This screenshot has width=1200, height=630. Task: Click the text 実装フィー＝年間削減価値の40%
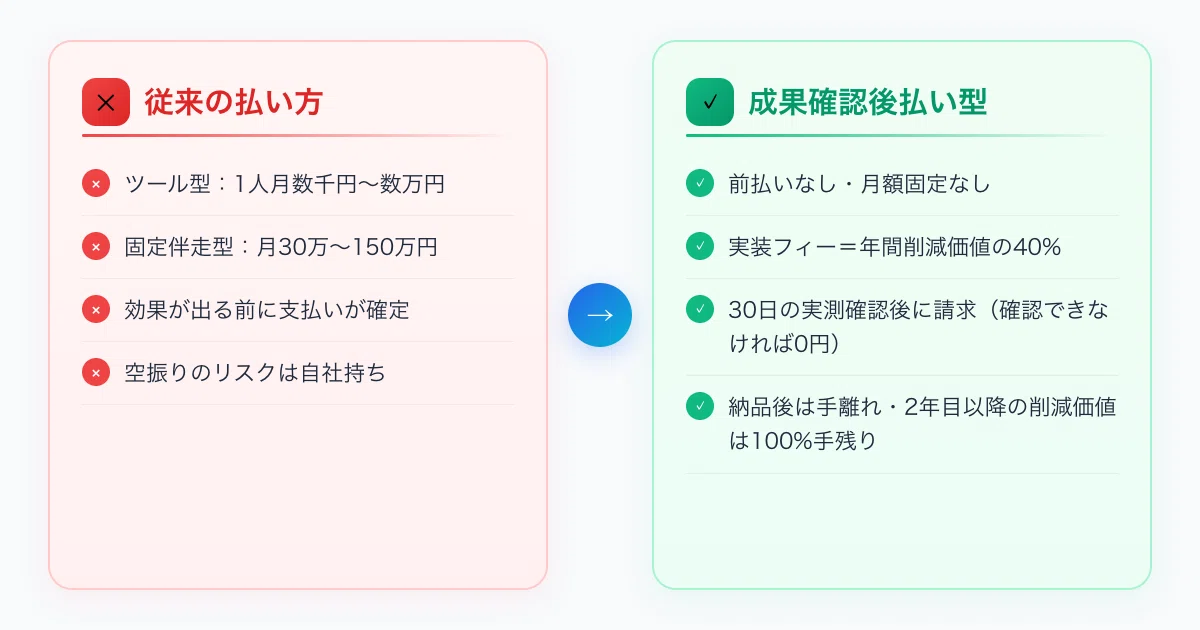[894, 247]
